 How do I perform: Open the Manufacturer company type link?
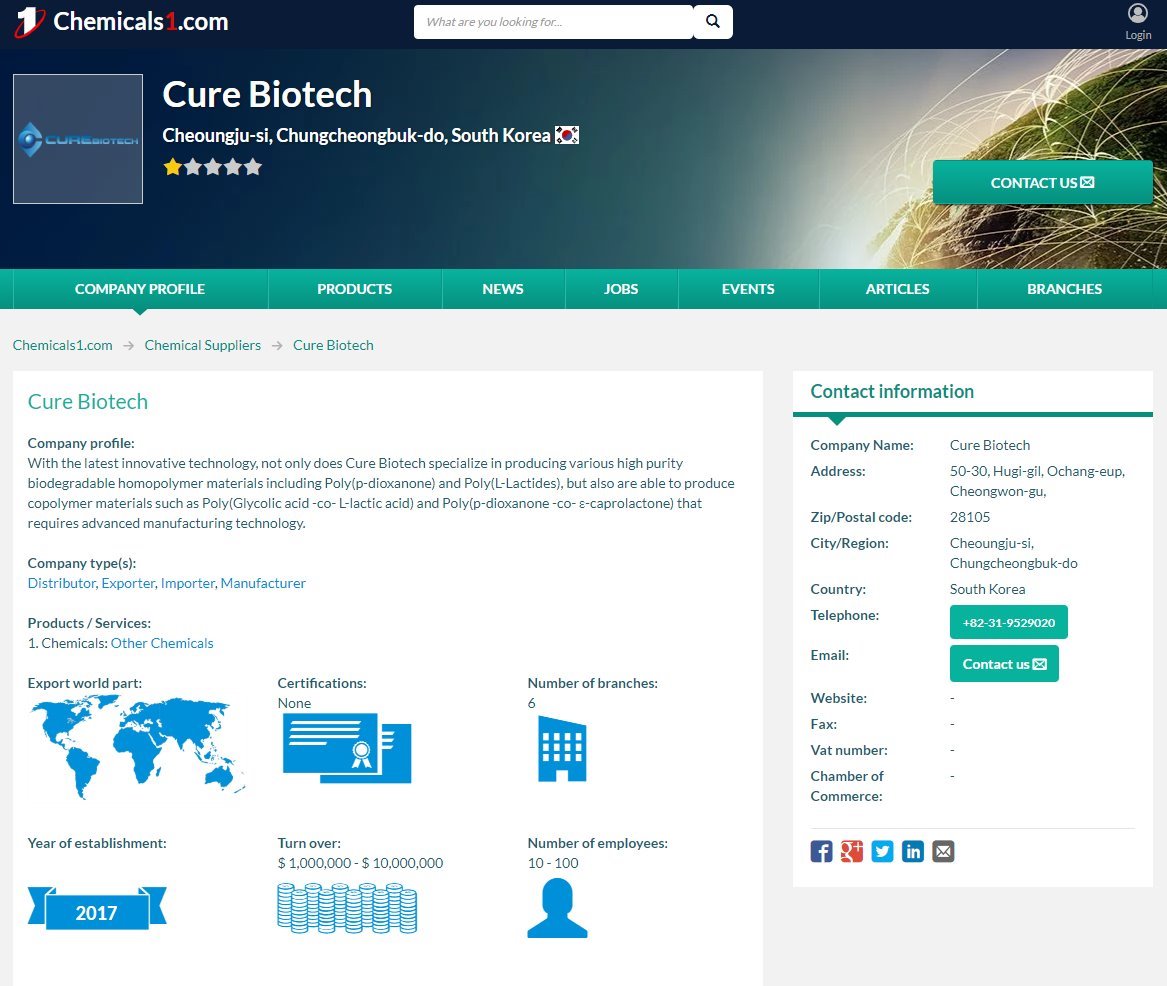263,583
